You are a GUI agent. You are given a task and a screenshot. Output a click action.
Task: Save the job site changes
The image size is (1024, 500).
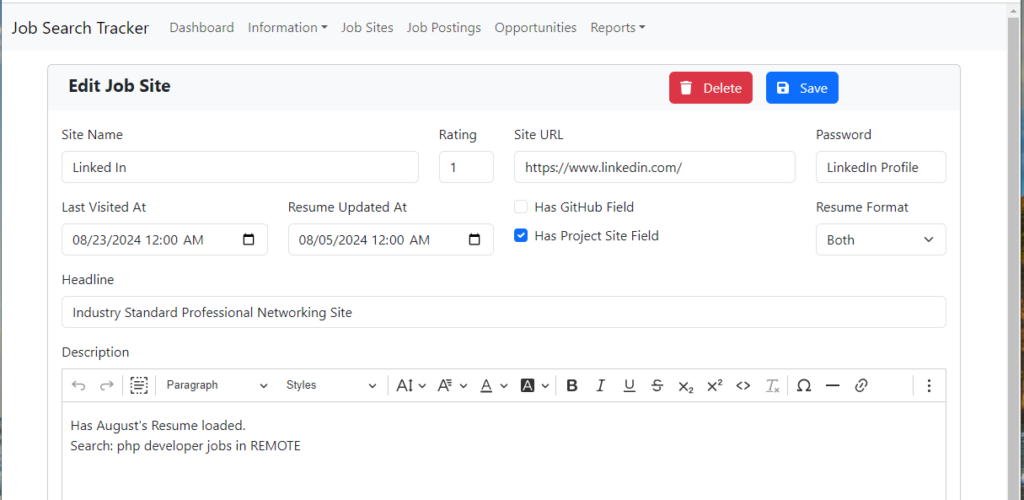pos(802,88)
